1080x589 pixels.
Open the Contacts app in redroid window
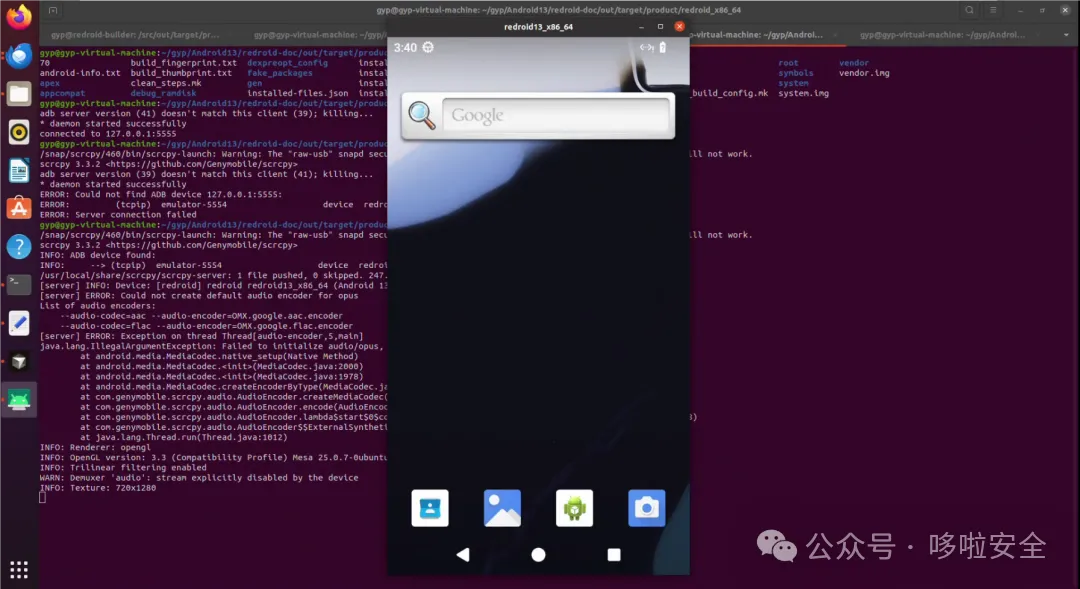[x=430, y=508]
